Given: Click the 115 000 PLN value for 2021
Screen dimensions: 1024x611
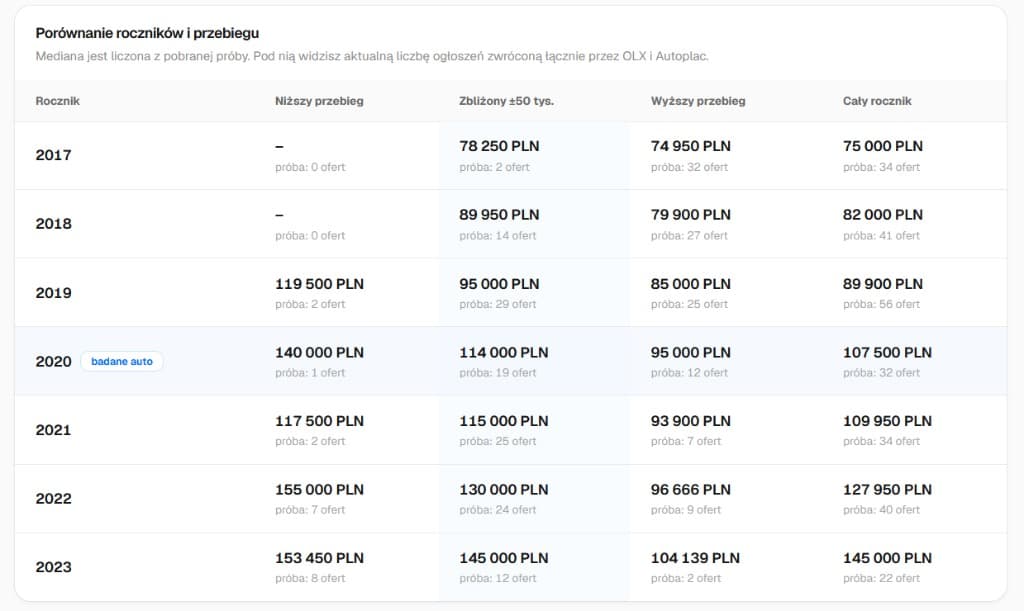Looking at the screenshot, I should click(504, 421).
